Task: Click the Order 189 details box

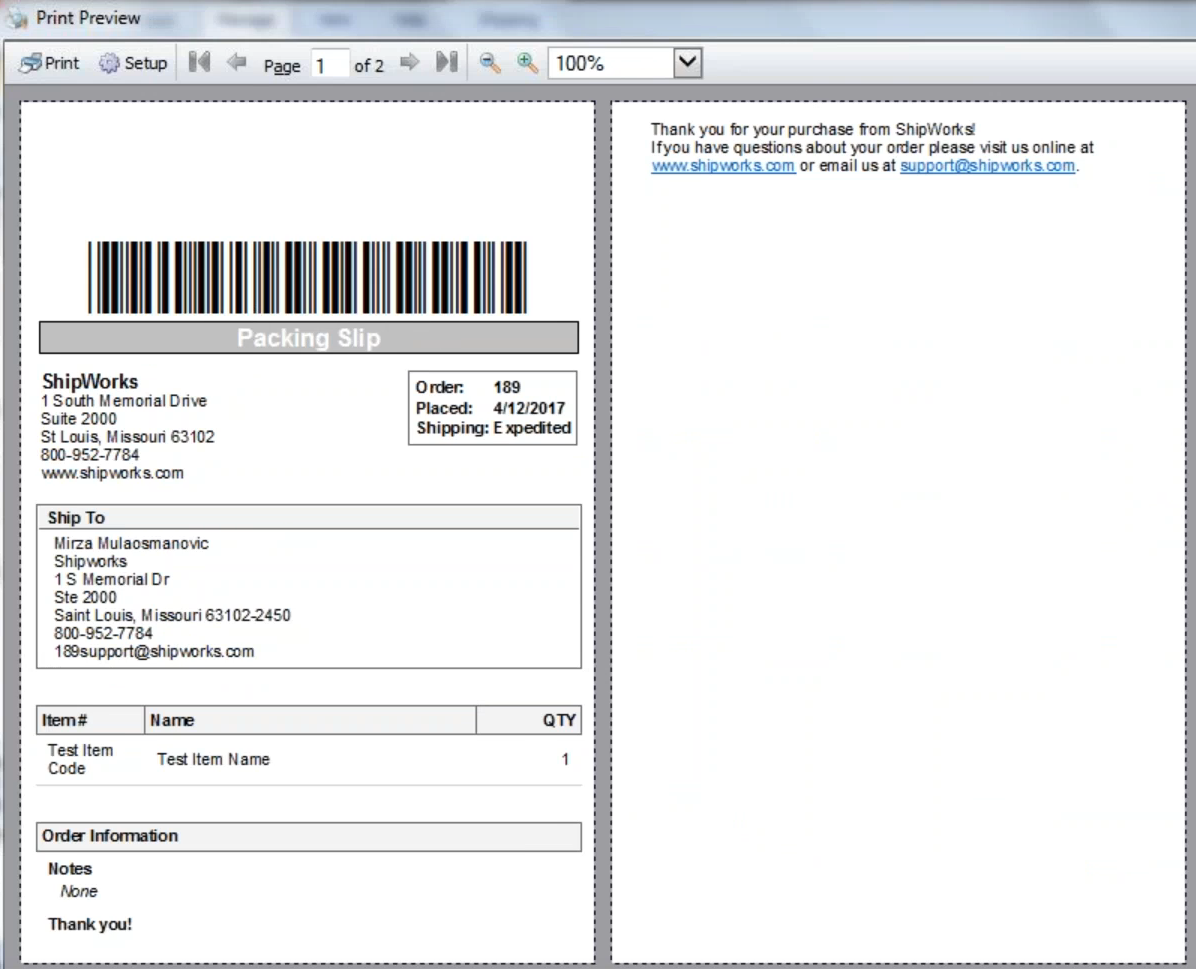Action: pos(492,407)
